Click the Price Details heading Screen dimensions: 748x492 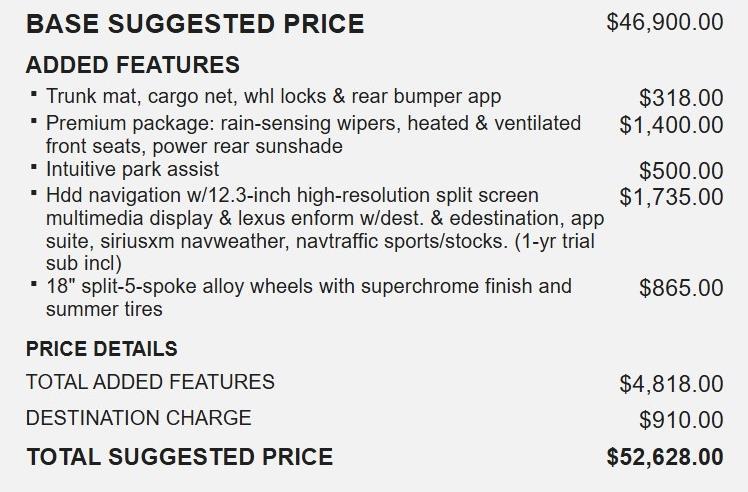tap(101, 349)
